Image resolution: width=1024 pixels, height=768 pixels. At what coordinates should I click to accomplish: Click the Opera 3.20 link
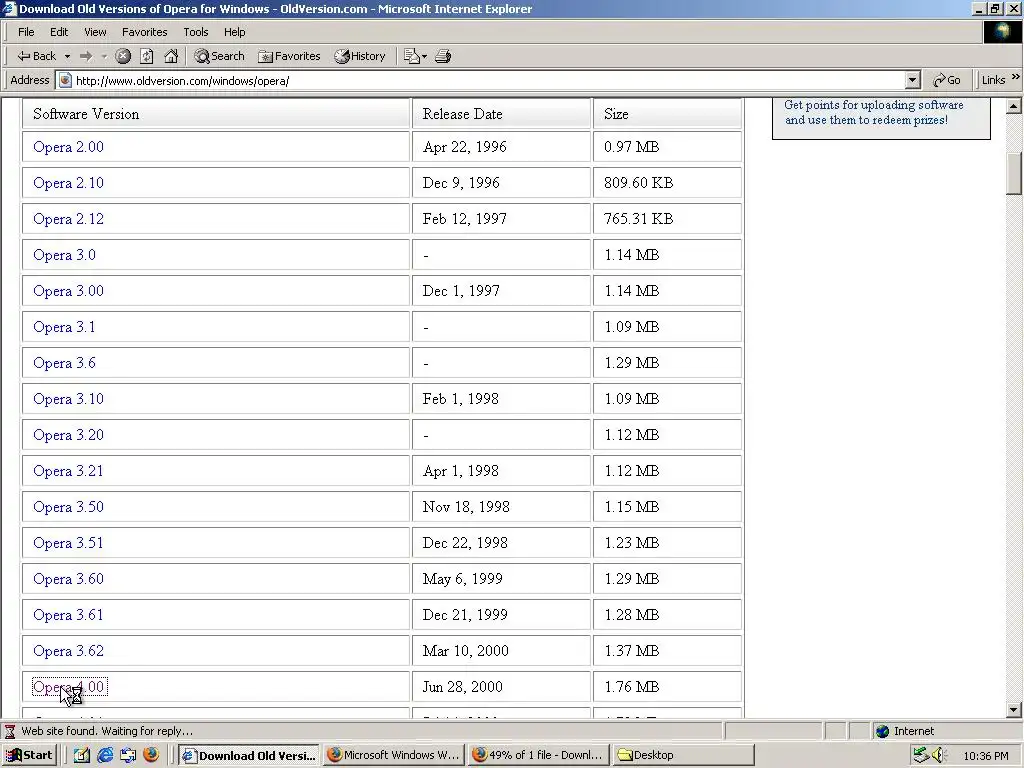(69, 435)
